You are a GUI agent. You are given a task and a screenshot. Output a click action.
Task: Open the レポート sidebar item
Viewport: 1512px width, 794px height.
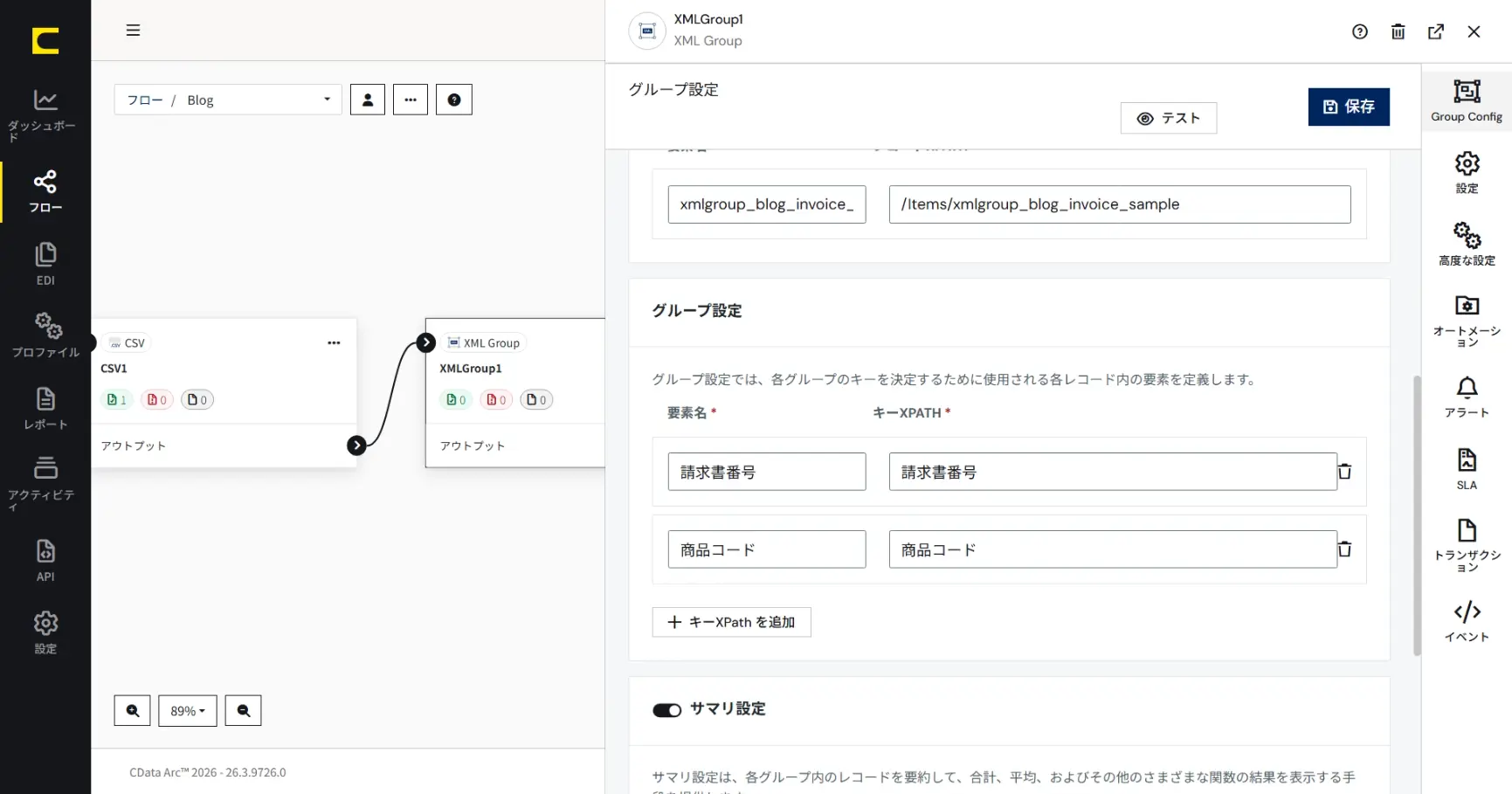coord(45,408)
